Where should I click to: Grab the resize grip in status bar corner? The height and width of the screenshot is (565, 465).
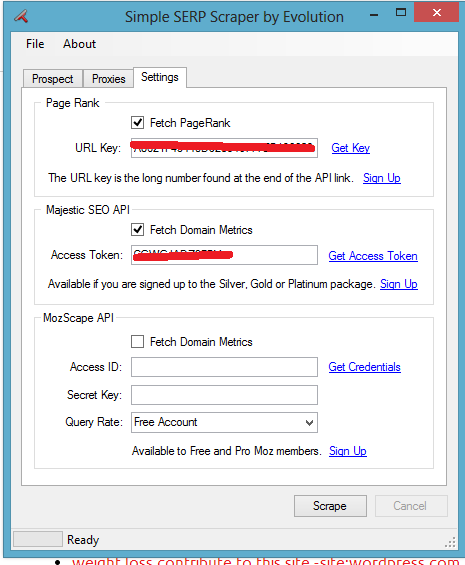coord(451,542)
